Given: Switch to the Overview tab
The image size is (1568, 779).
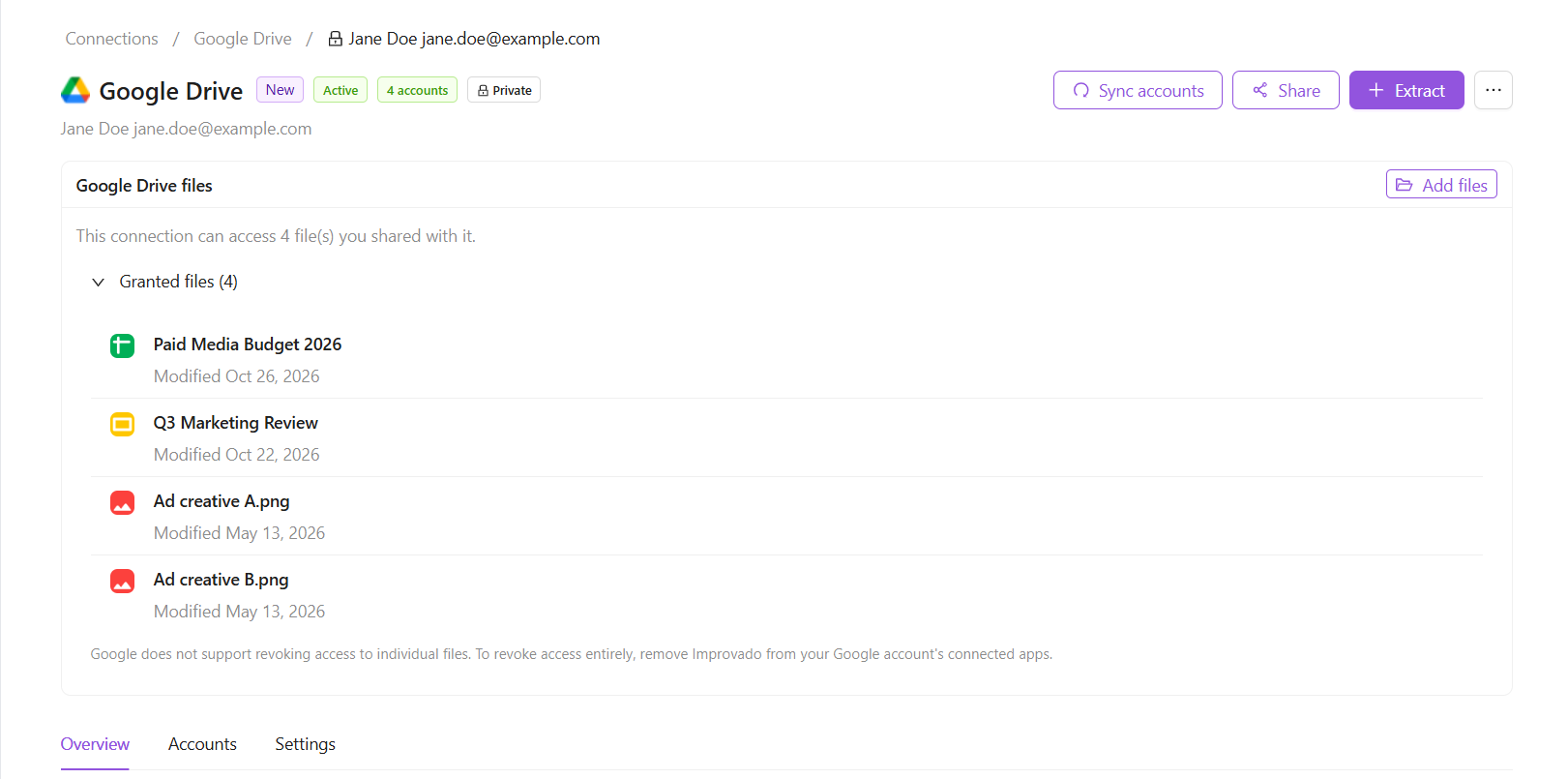Looking at the screenshot, I should tap(95, 744).
